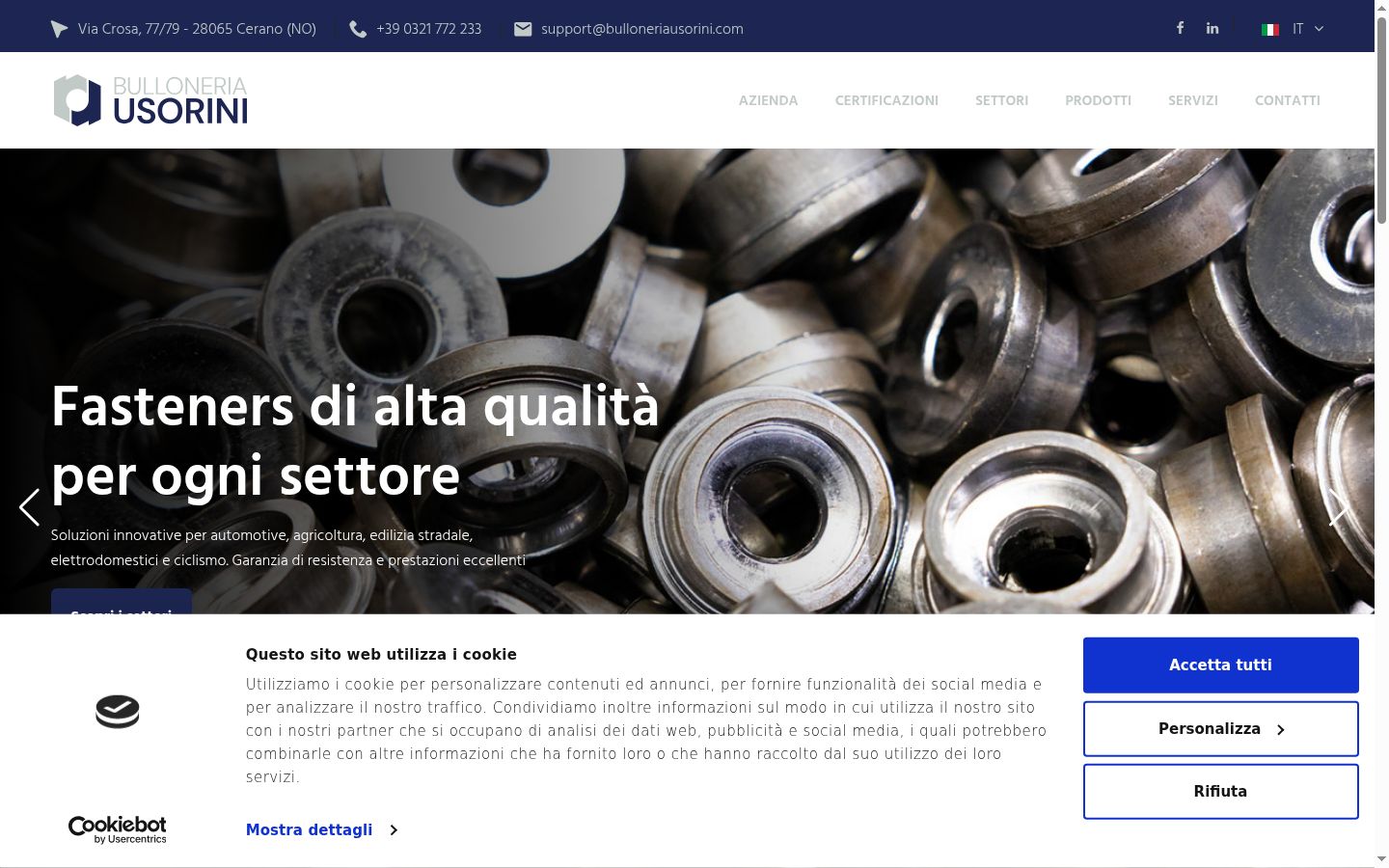Advance to next slide with right arrow
The width and height of the screenshot is (1389, 868).
tap(1338, 507)
